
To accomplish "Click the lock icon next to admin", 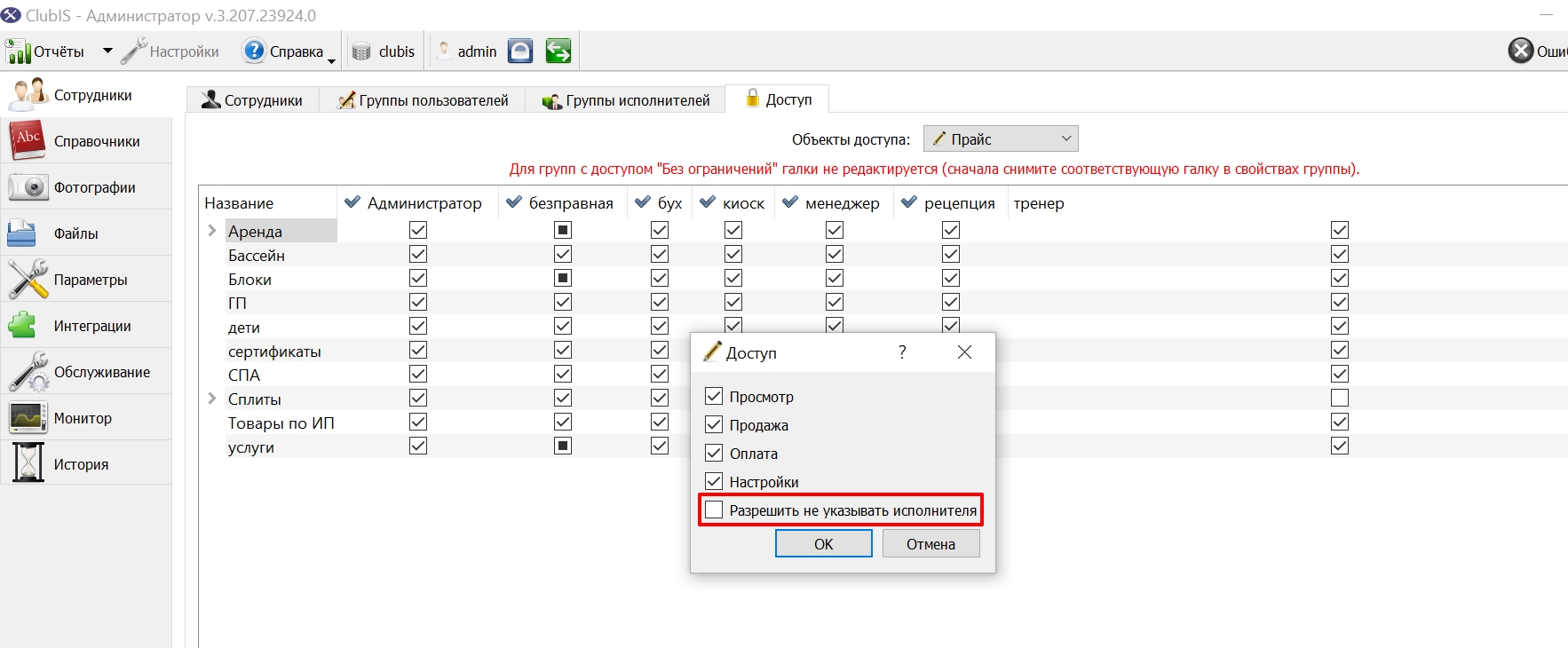I will 520,51.
